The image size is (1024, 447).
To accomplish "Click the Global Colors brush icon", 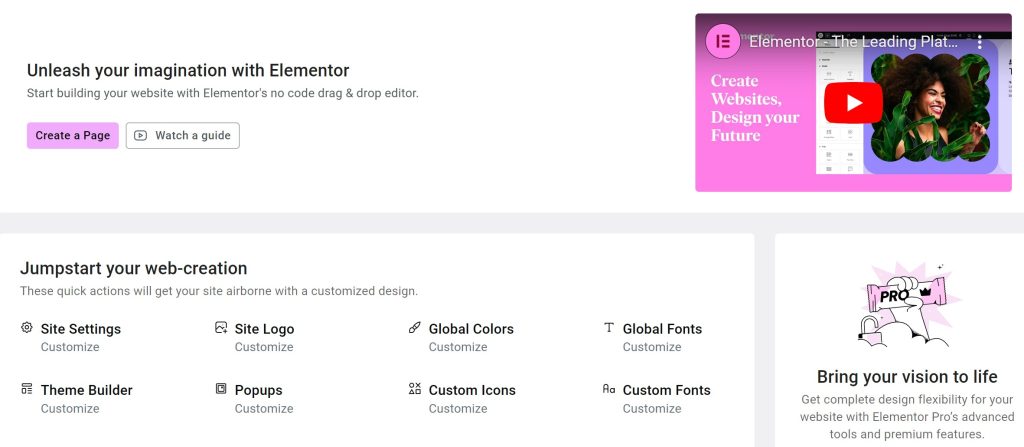I will click(x=415, y=327).
